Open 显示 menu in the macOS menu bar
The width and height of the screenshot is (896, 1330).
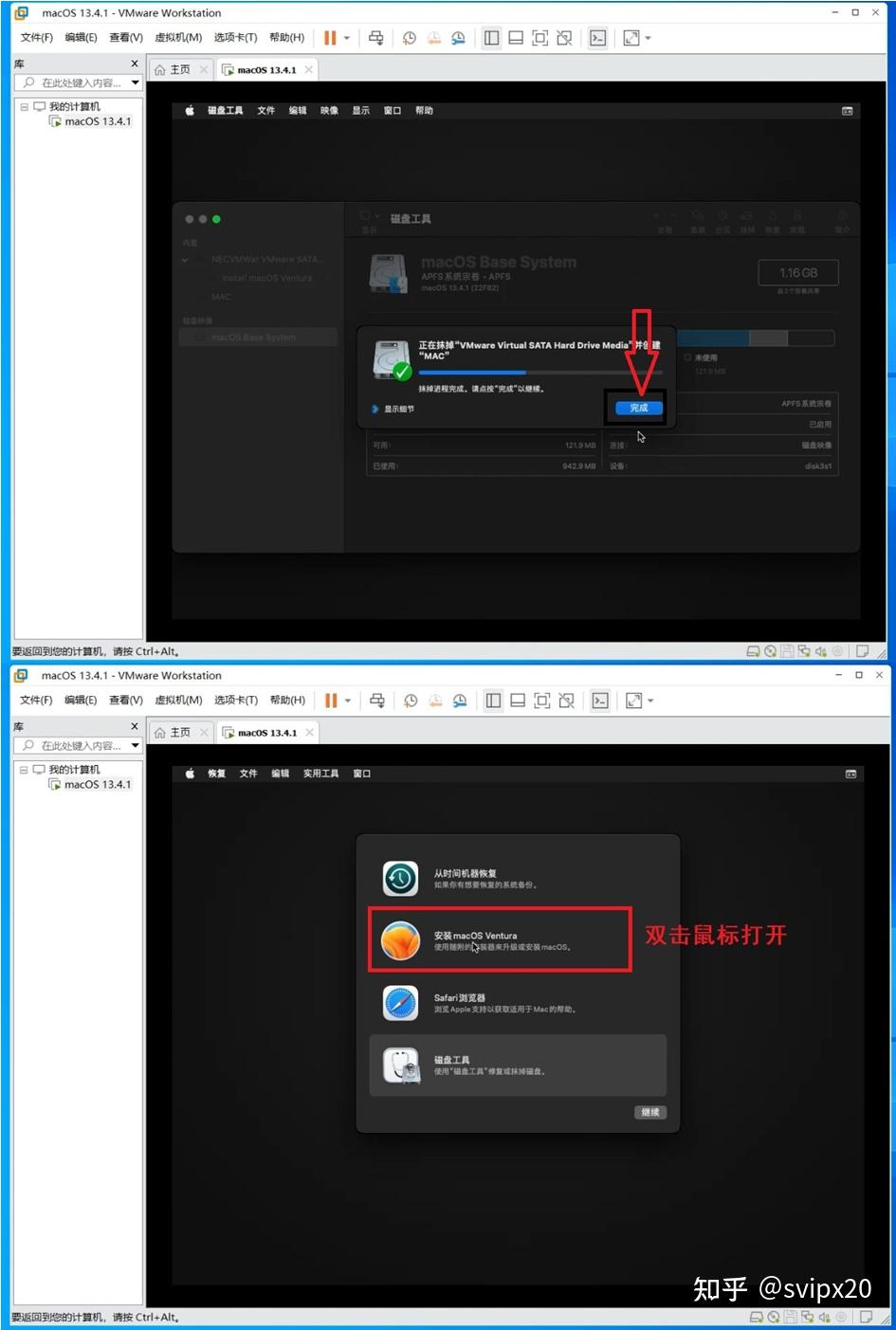[361, 111]
